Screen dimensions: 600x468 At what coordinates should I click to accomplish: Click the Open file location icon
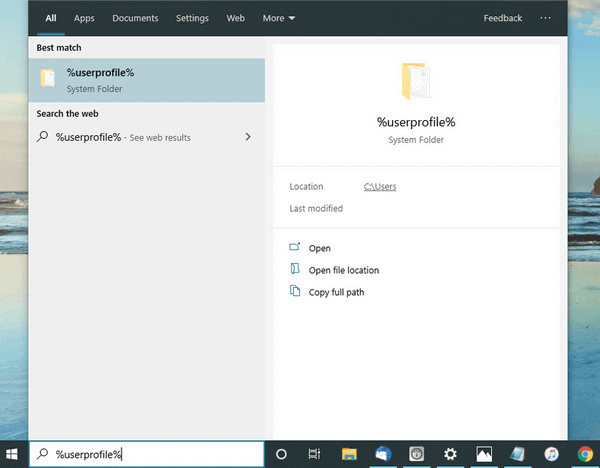295,269
